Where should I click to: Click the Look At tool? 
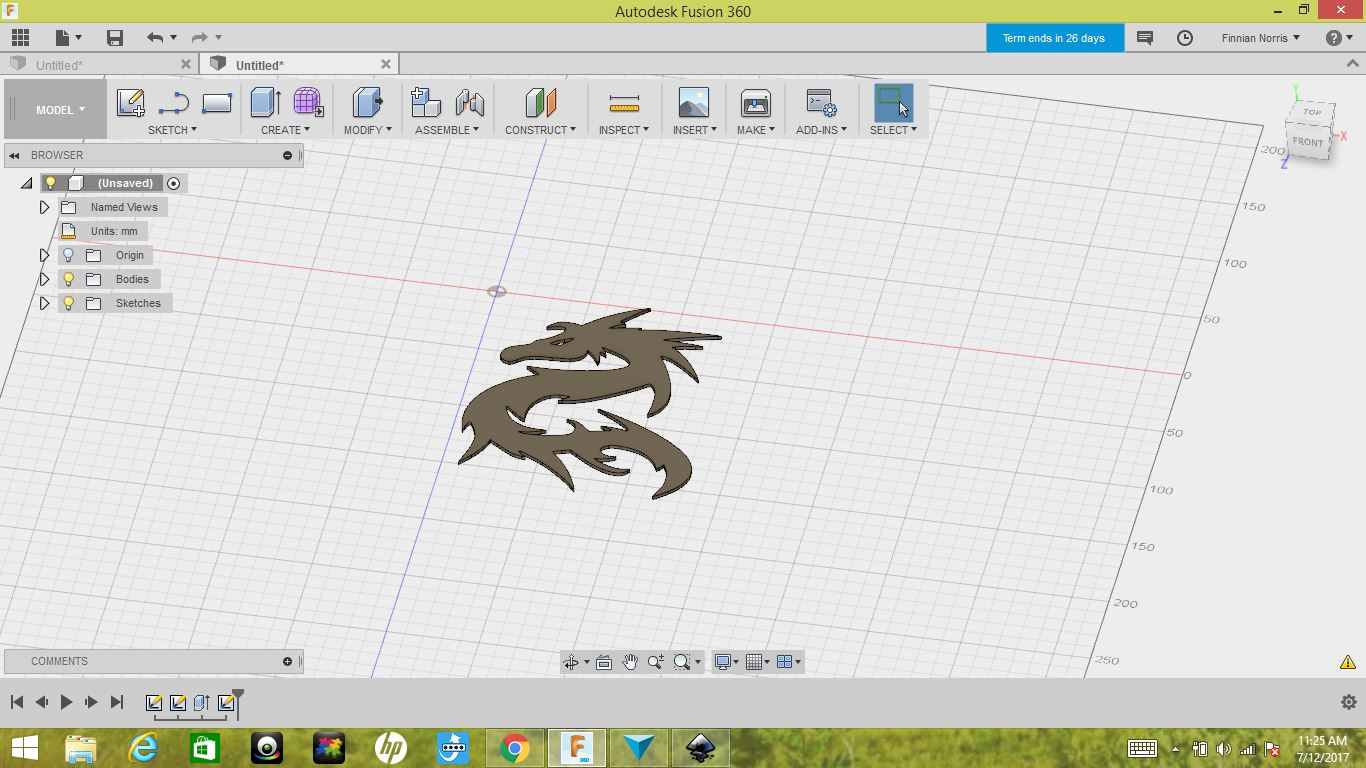(604, 662)
